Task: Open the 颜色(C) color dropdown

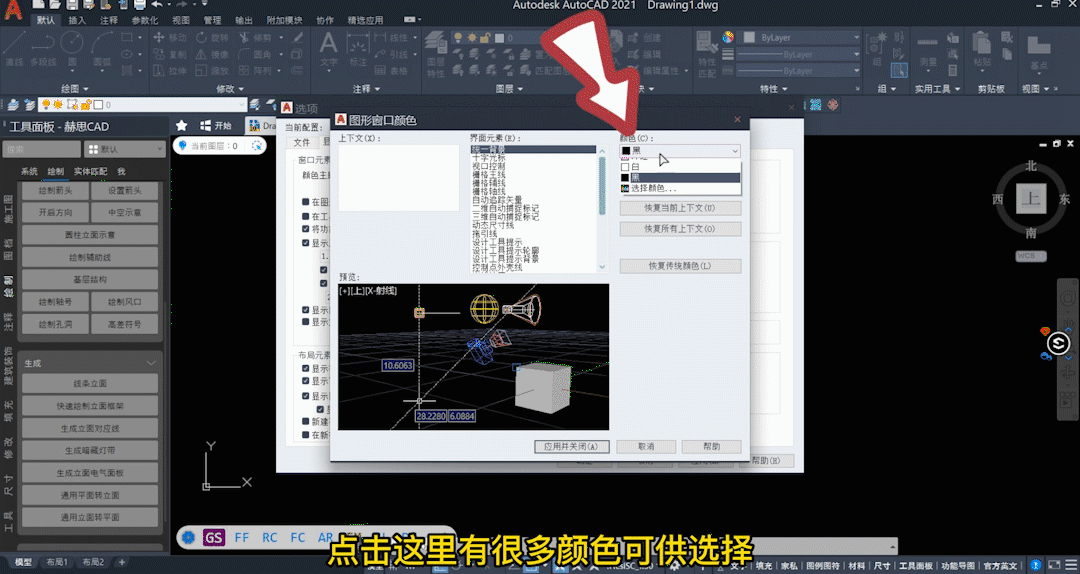Action: 680,150
